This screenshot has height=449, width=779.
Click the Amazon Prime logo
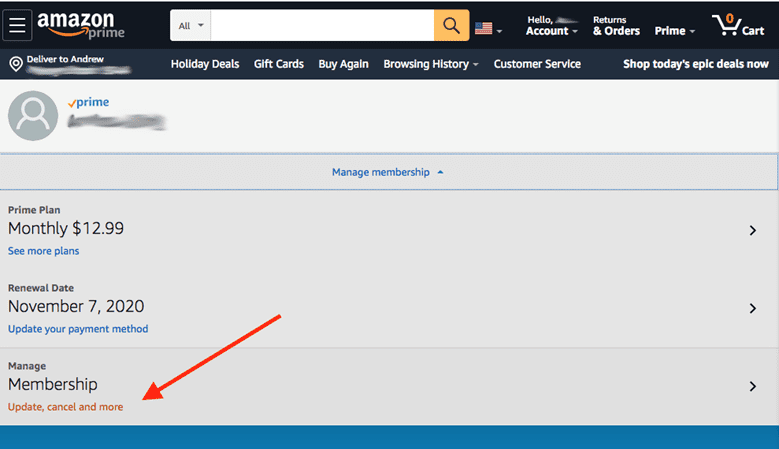[x=80, y=25]
